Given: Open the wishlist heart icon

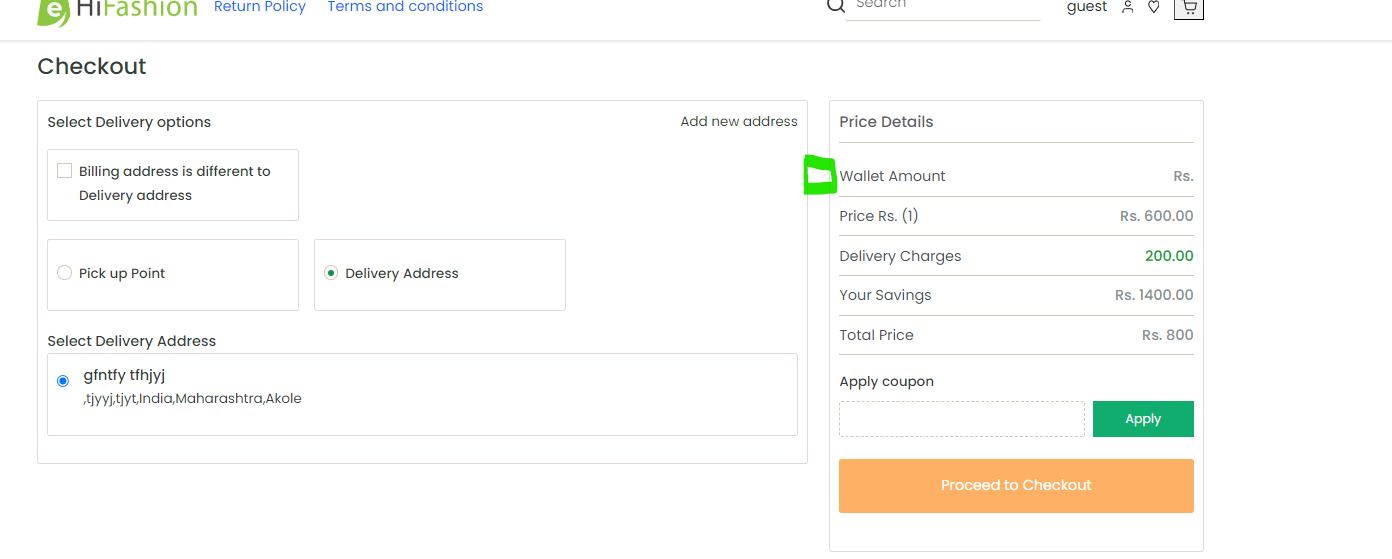Looking at the screenshot, I should coord(1154,7).
